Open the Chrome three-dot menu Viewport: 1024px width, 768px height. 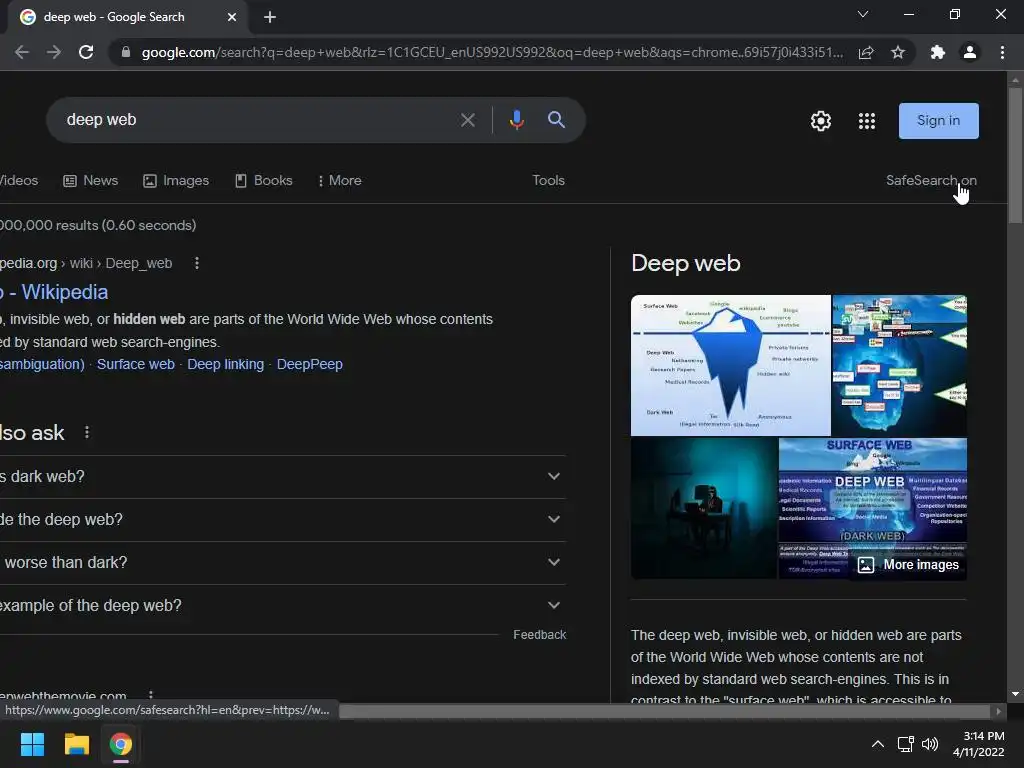(1002, 52)
